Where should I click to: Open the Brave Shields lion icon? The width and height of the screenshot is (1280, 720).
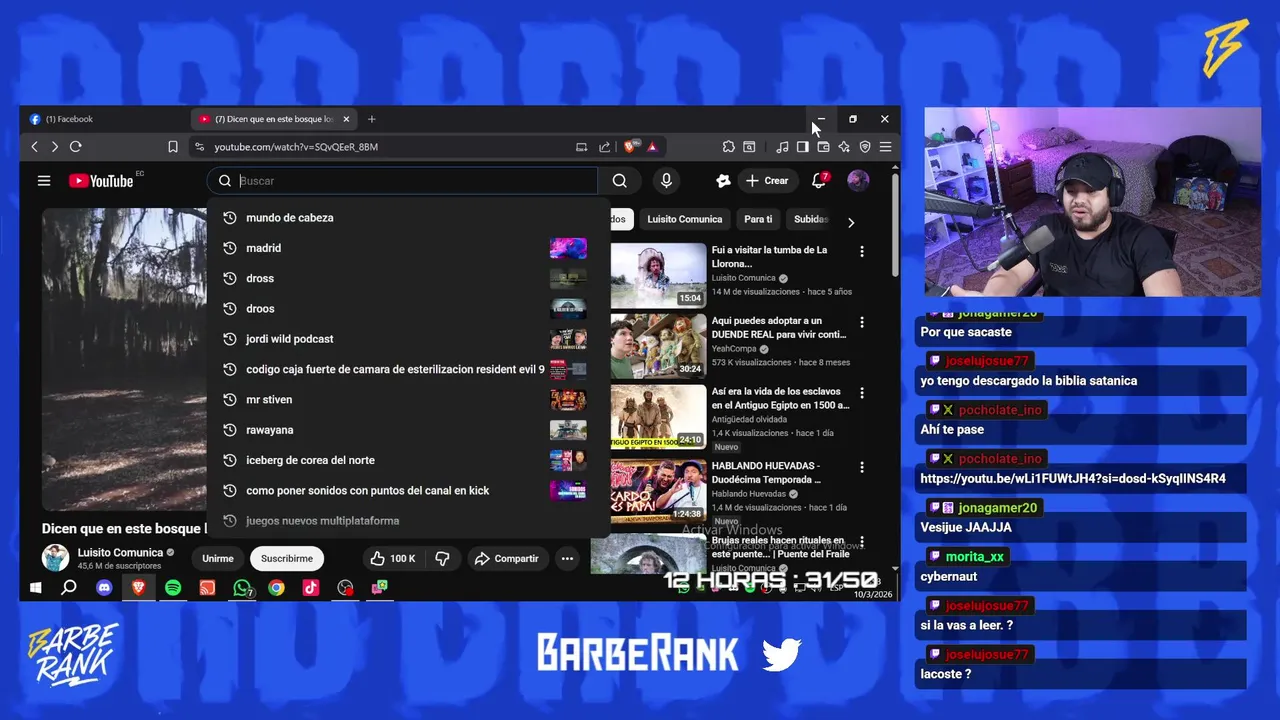[x=630, y=147]
